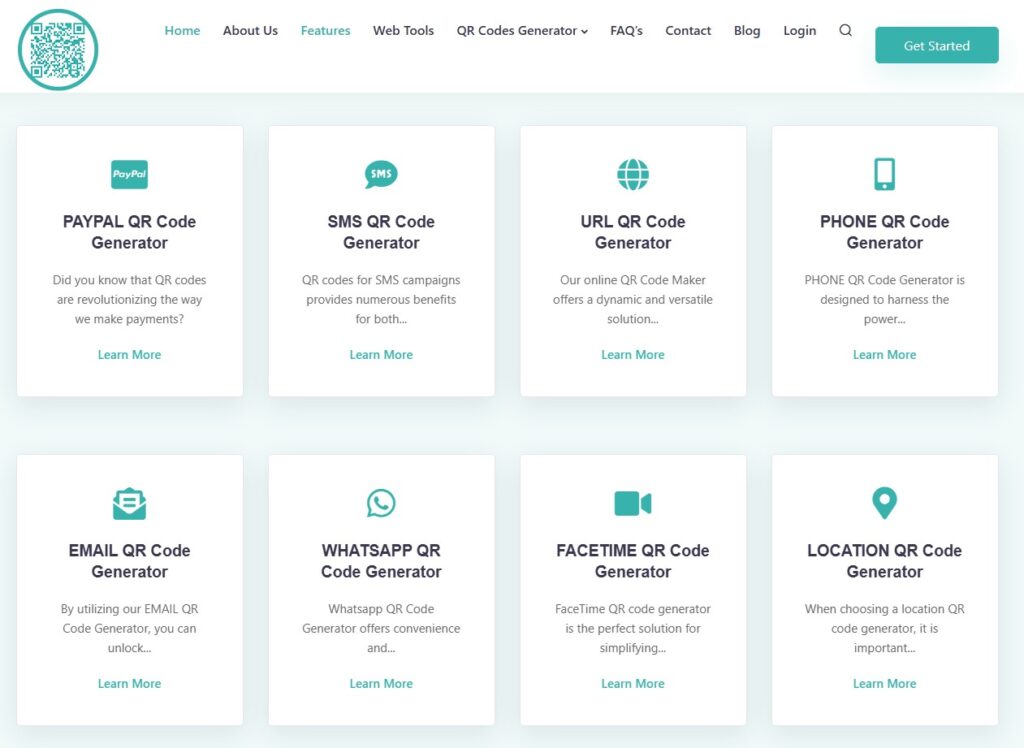Open Web Tools in navigation
This screenshot has width=1024, height=748.
point(403,31)
